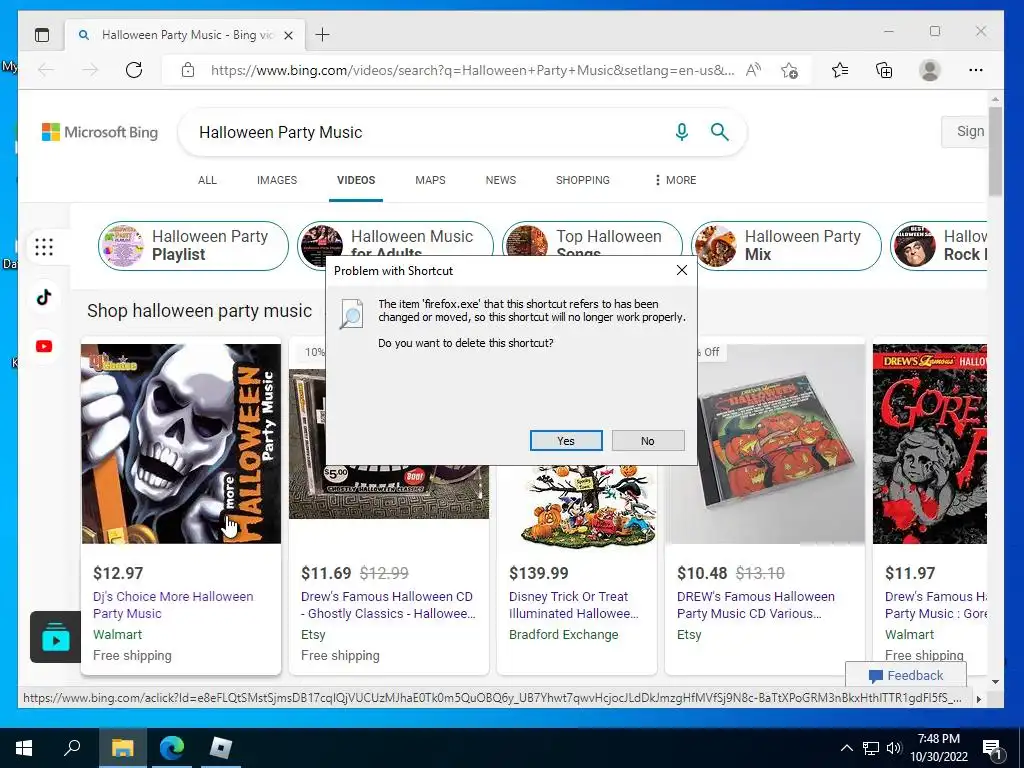The width and height of the screenshot is (1024, 768).
Task: Click the status bar right arrow
Action: (978, 698)
